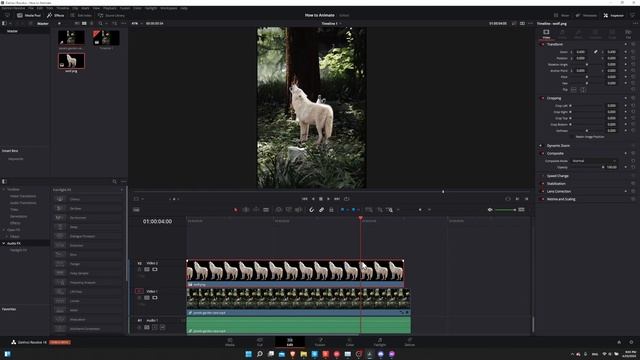Screen dimensions: 640x360
Task: Toggle linked selection chain icon
Action: [321, 210]
